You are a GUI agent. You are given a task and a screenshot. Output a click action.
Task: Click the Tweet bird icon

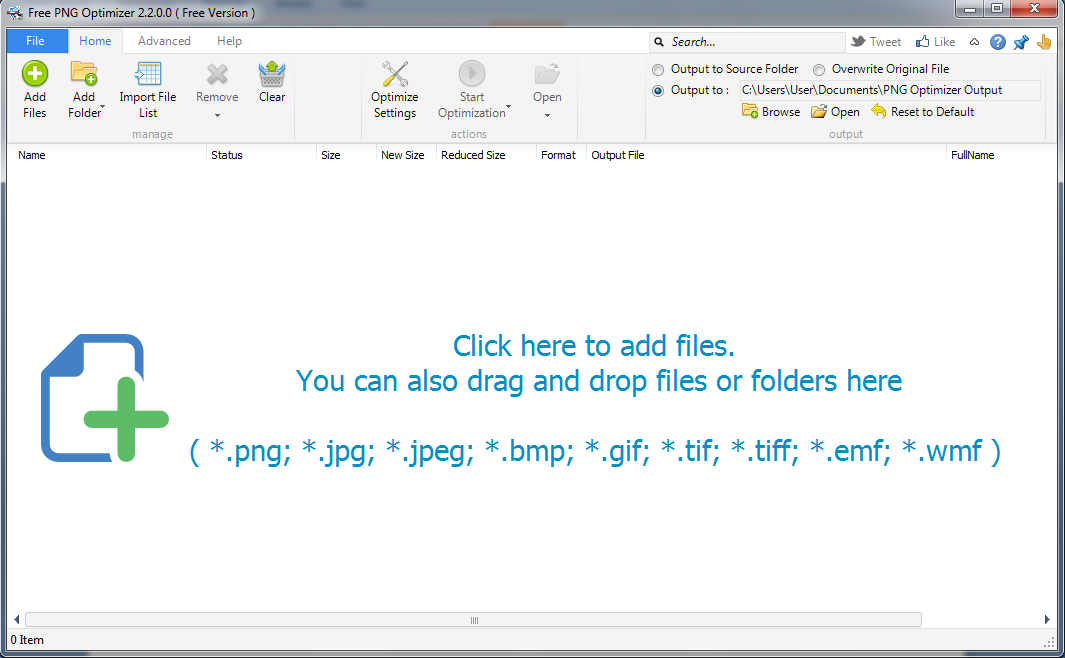[x=858, y=42]
